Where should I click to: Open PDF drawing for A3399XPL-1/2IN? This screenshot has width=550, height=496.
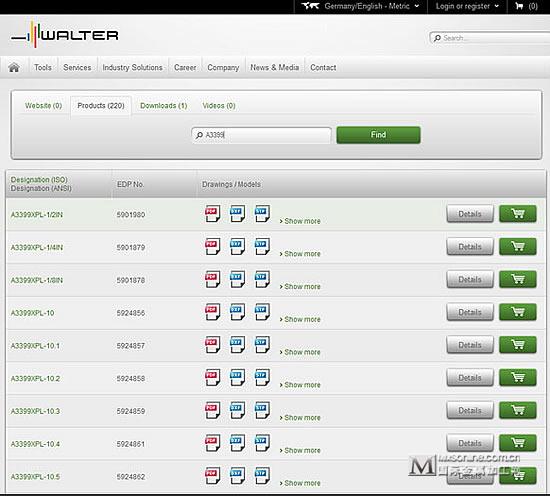213,214
